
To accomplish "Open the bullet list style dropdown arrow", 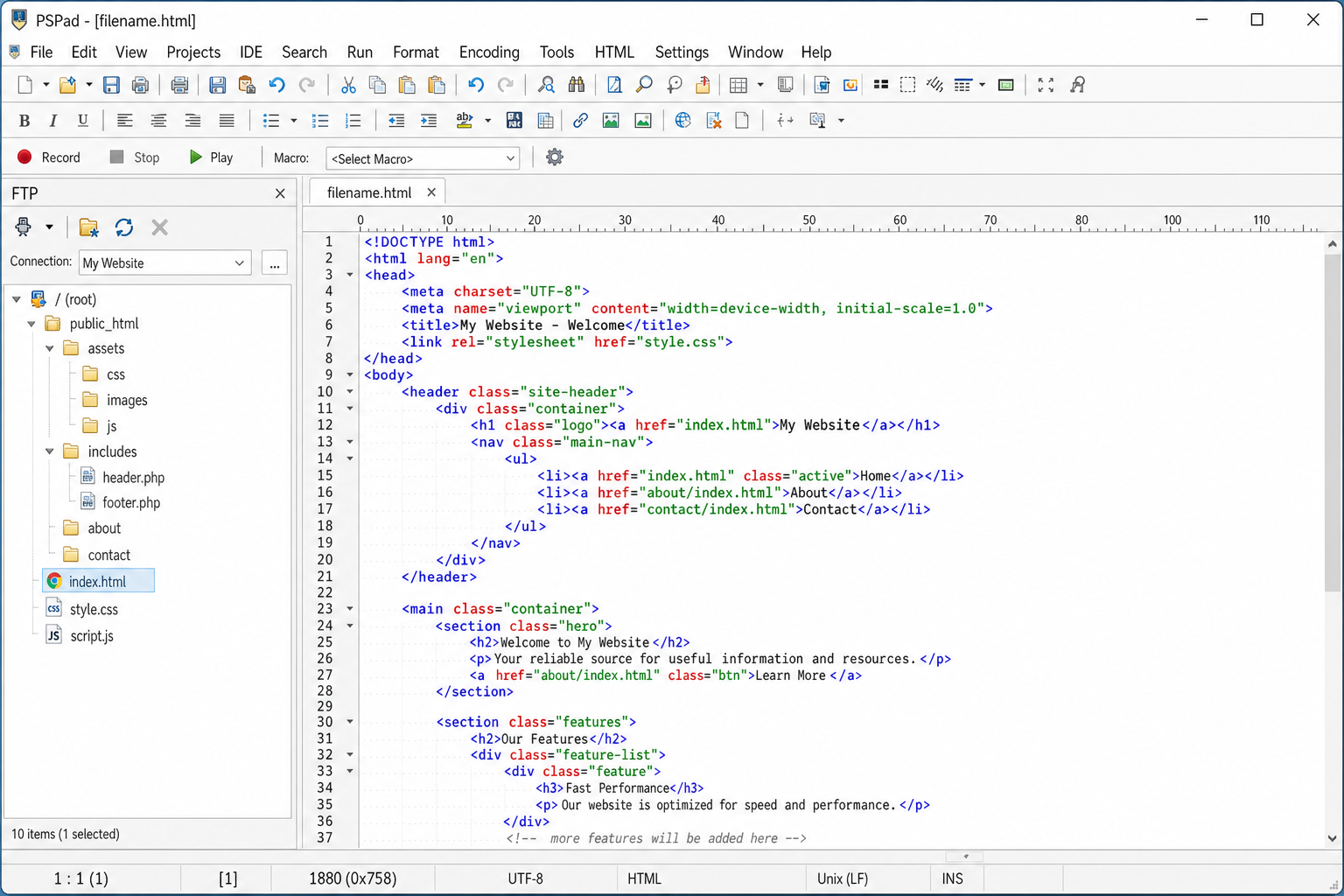I will tap(294, 121).
